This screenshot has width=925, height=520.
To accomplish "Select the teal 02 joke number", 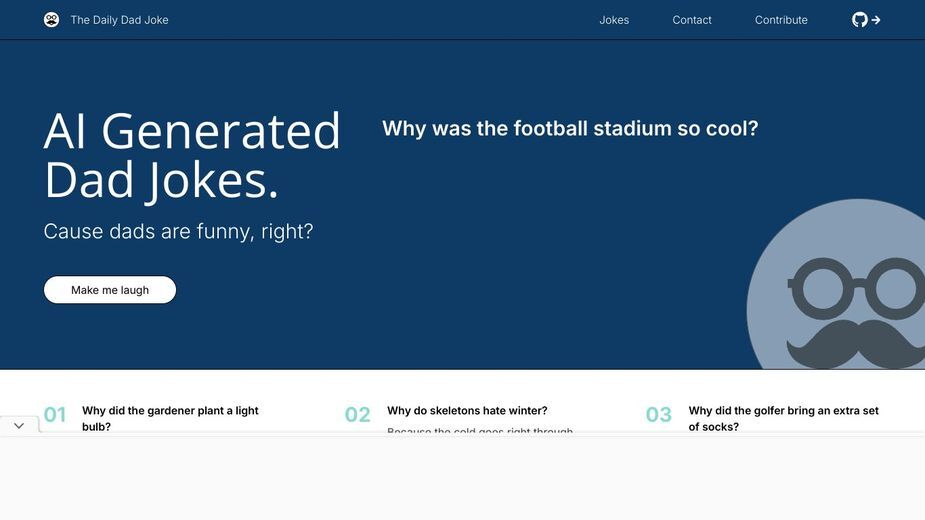I will 357,414.
